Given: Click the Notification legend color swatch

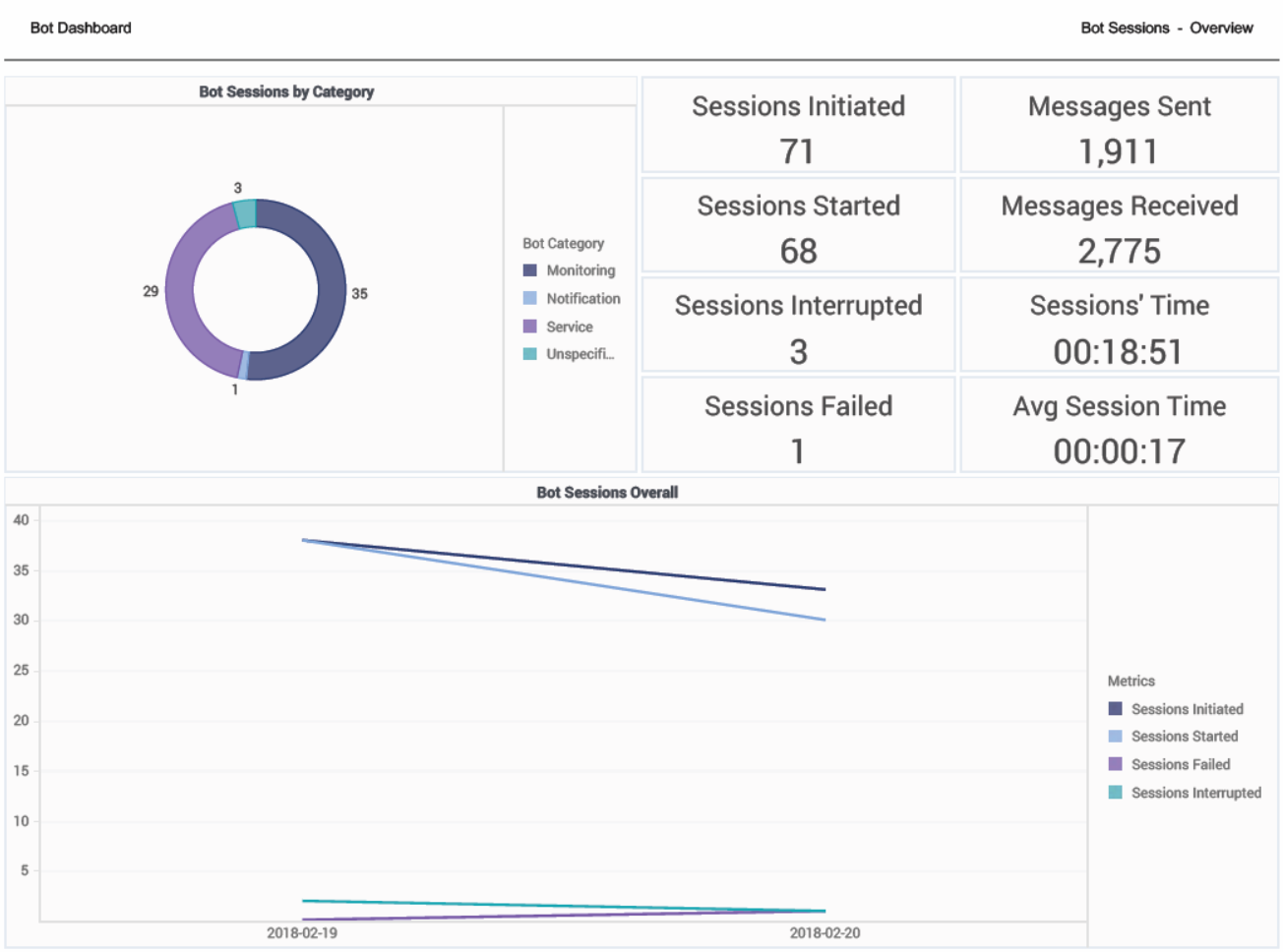Looking at the screenshot, I should (529, 298).
